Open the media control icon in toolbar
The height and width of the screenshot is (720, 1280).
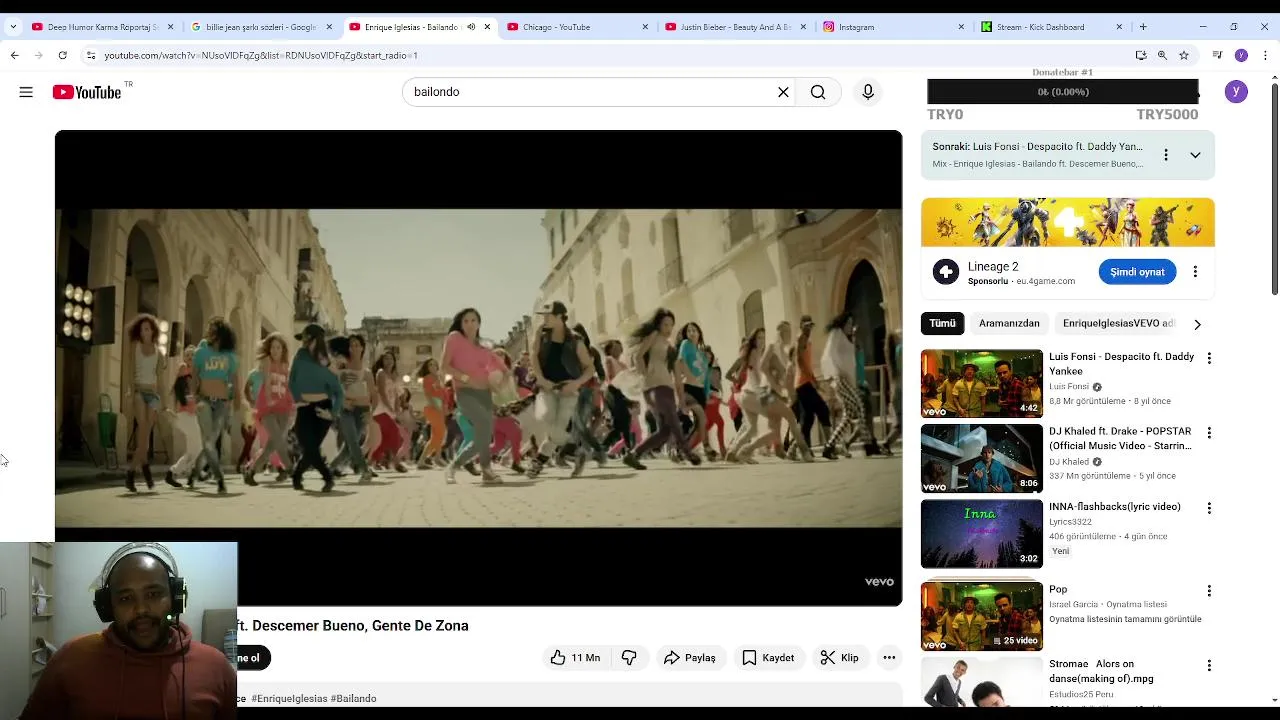pos(1217,55)
